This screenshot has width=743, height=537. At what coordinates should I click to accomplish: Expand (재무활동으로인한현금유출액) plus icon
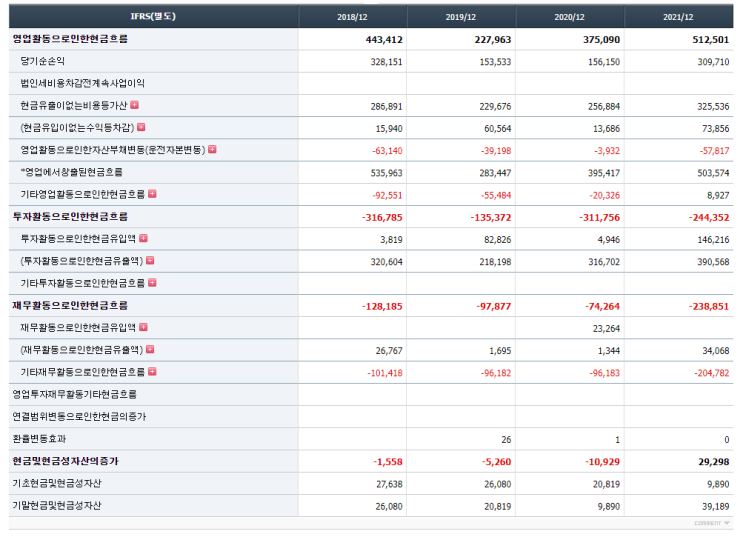point(150,349)
